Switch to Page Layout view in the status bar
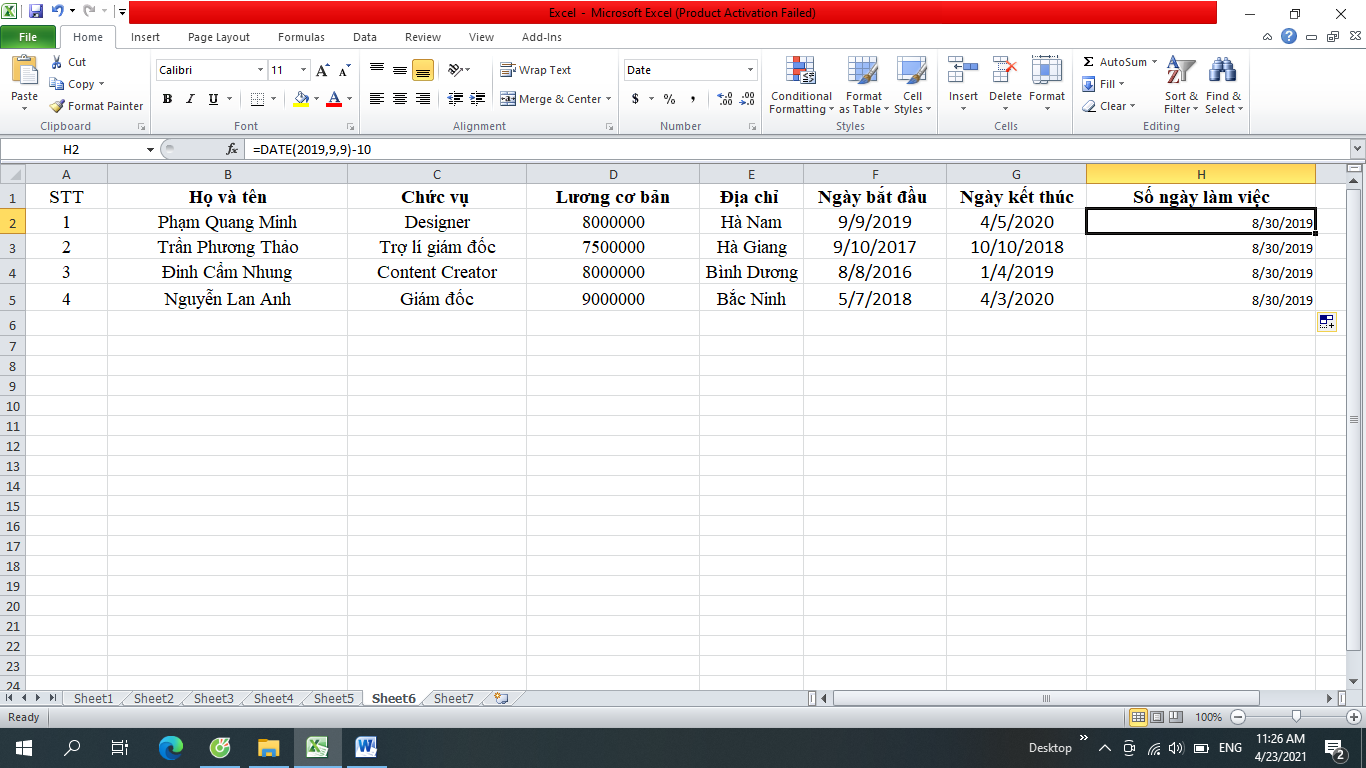The image size is (1366, 768). point(1157,717)
